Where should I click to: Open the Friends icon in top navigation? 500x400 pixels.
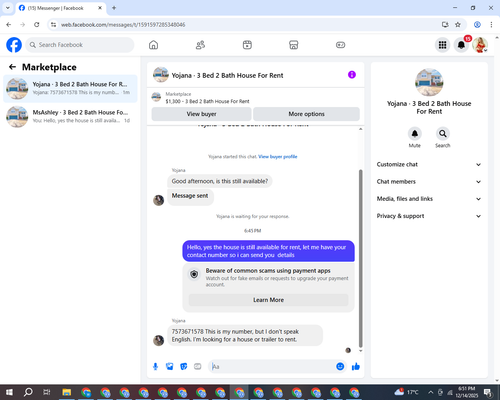coord(200,45)
